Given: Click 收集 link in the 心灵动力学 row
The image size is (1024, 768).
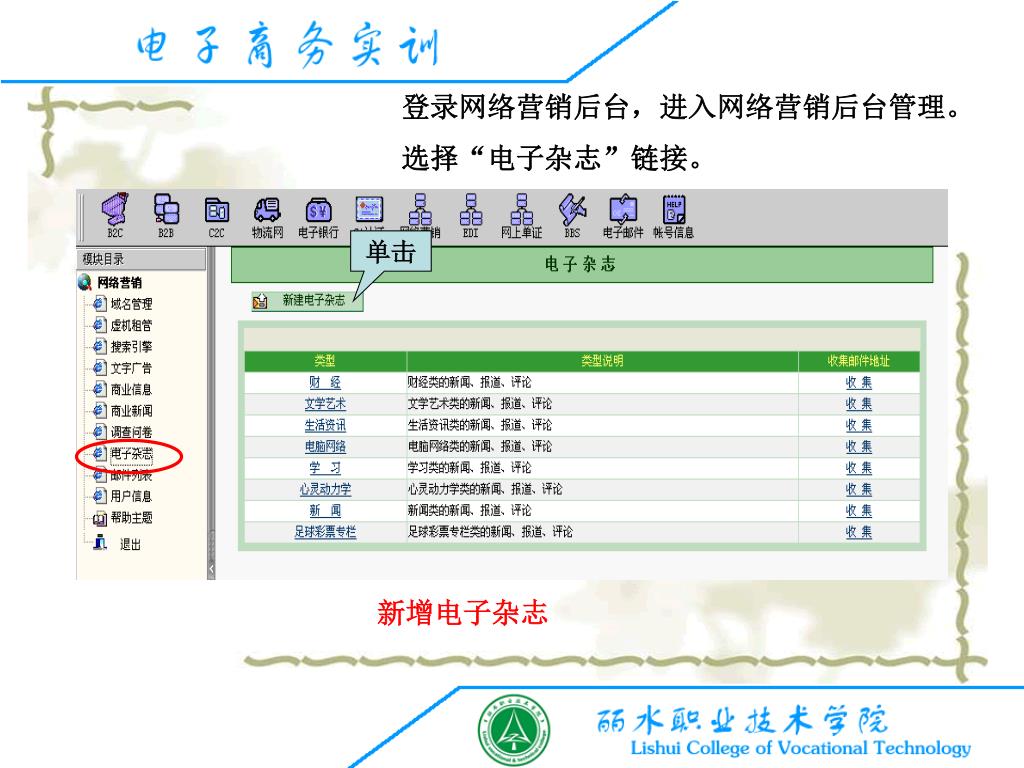Looking at the screenshot, I should pyautogui.click(x=858, y=489).
